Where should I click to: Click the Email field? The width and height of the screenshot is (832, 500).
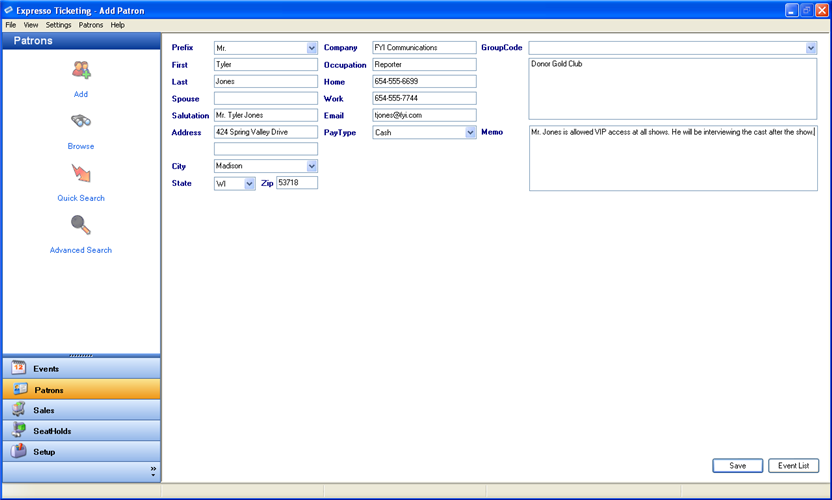[424, 115]
